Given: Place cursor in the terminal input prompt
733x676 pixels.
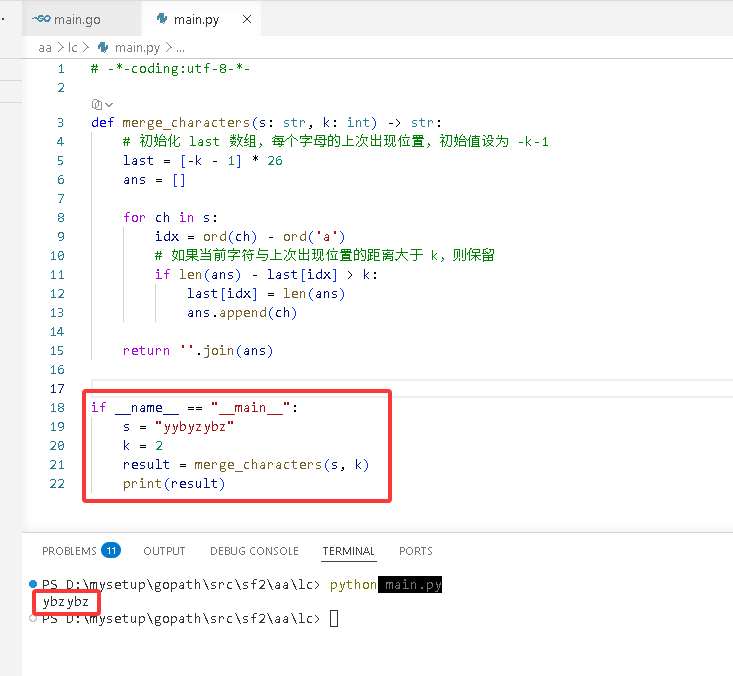Looking at the screenshot, I should 334,618.
